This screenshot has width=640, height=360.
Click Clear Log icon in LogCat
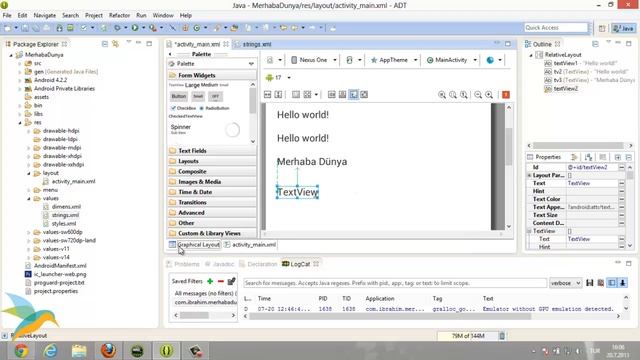click(x=600, y=282)
